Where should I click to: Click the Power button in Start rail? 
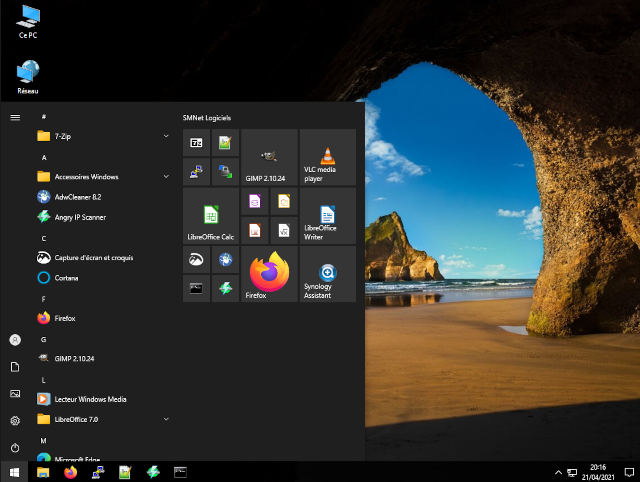point(15,448)
